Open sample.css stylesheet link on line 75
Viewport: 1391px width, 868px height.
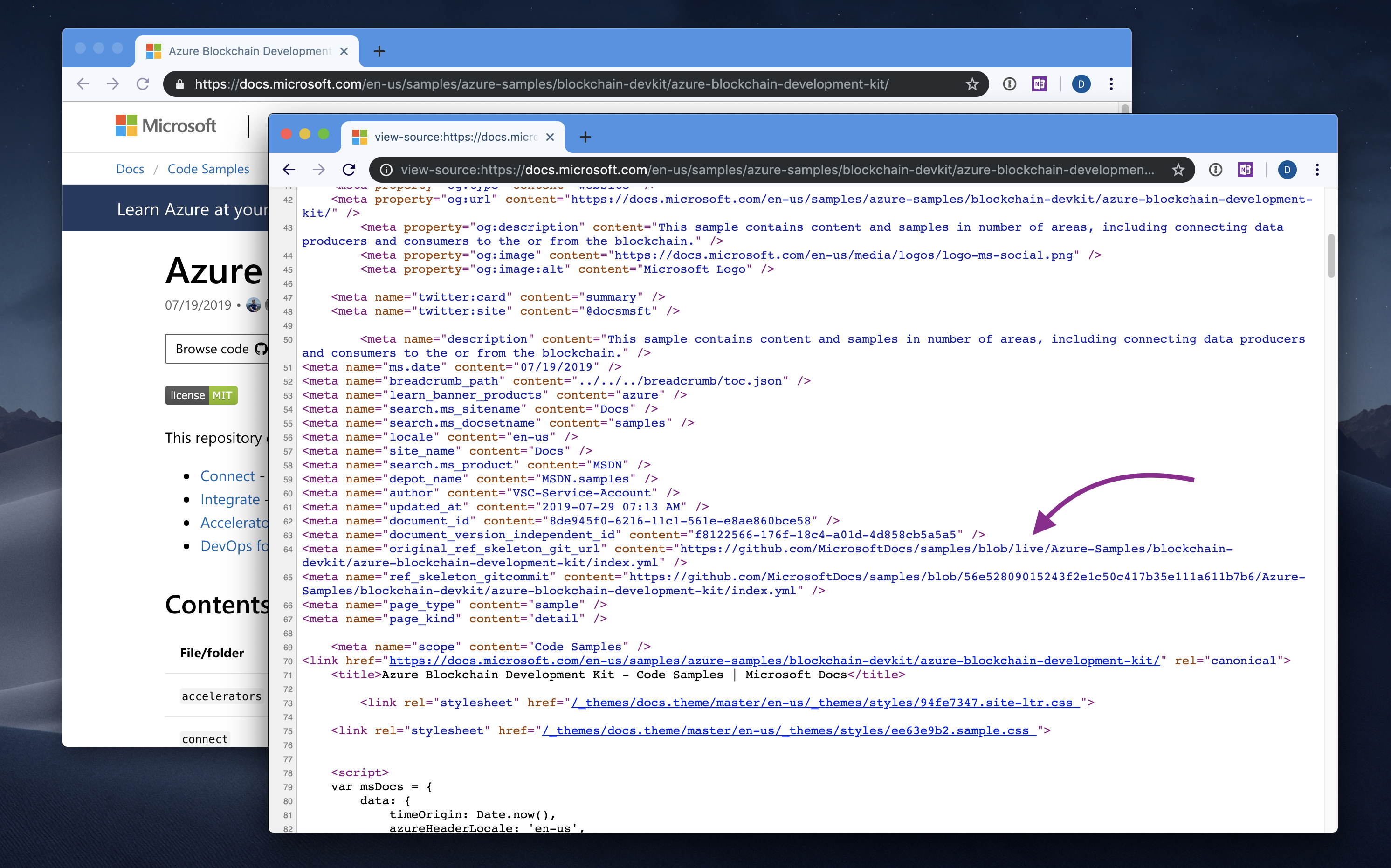(x=789, y=731)
